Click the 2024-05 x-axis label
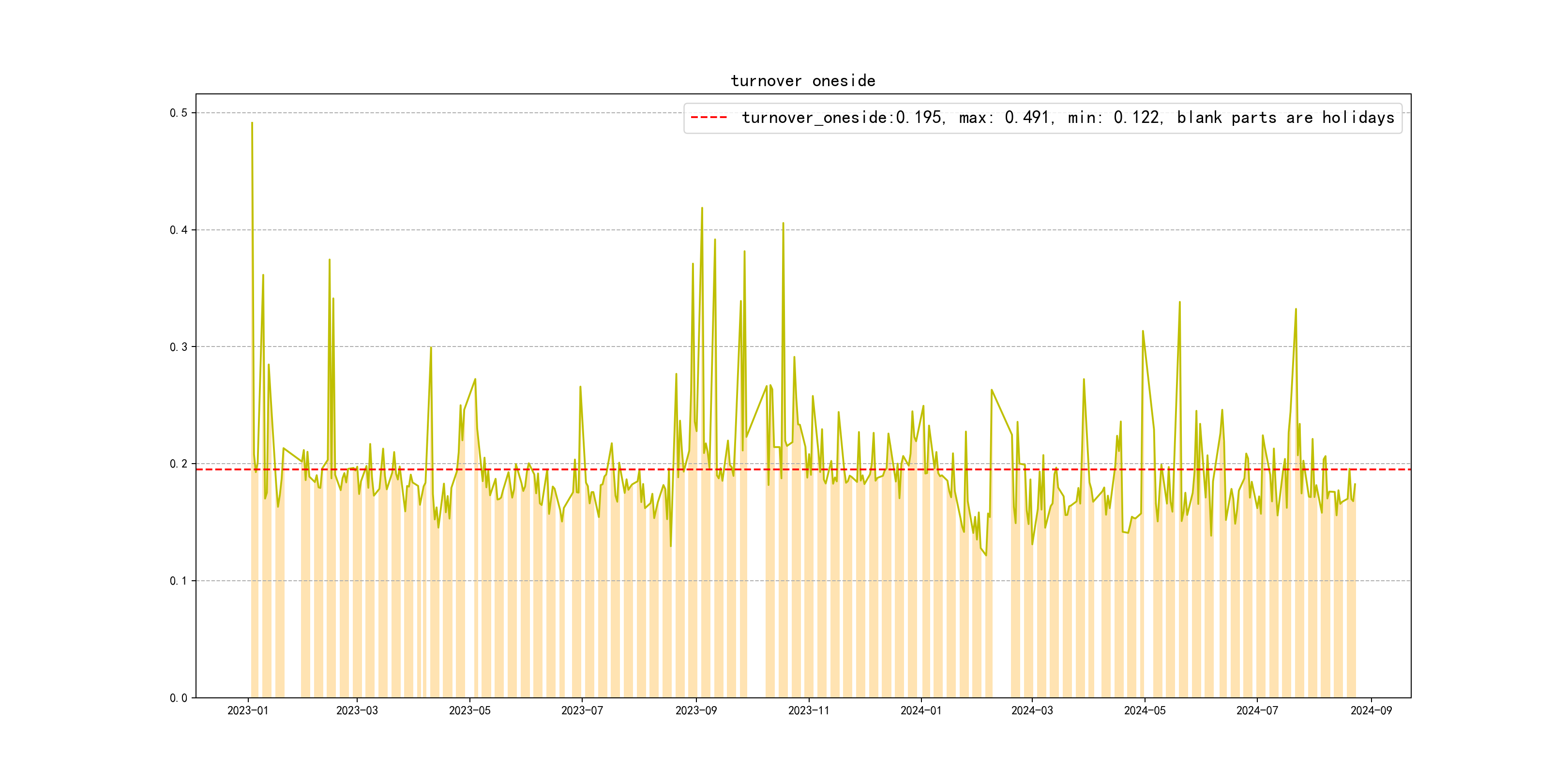Viewport: 1568px width, 784px height. tap(1145, 710)
